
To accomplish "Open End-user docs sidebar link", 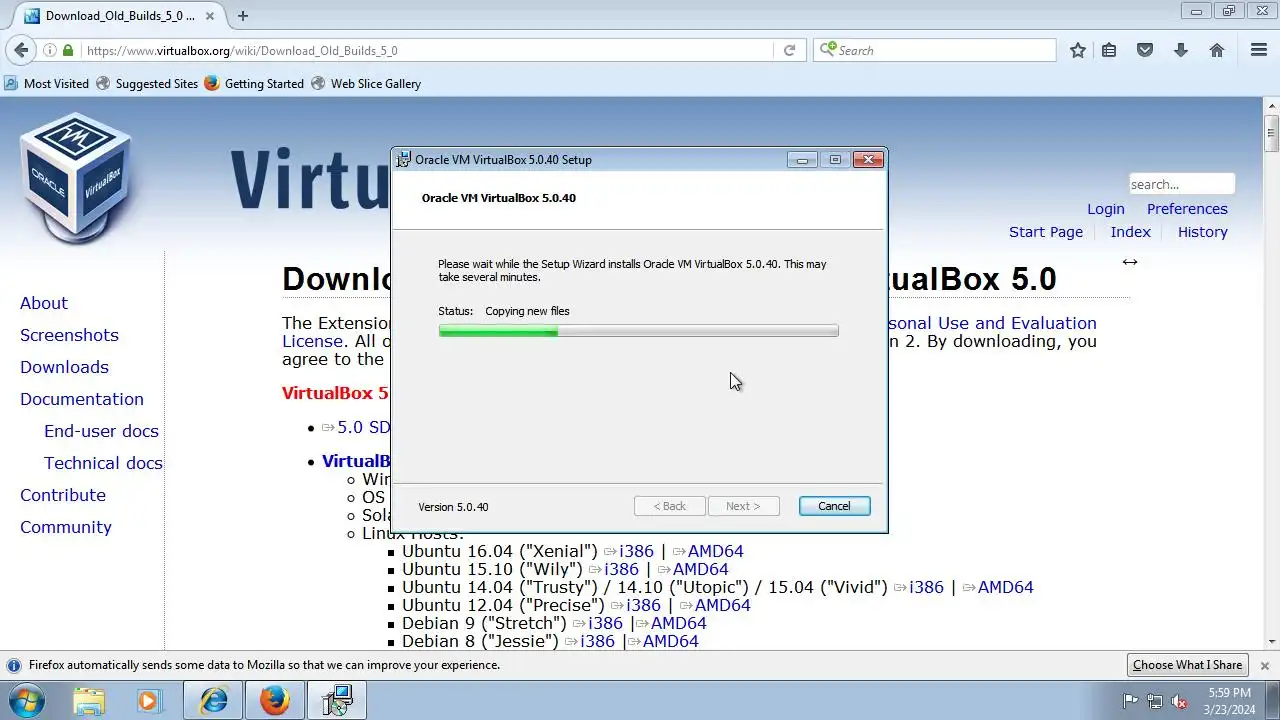I will (x=101, y=431).
